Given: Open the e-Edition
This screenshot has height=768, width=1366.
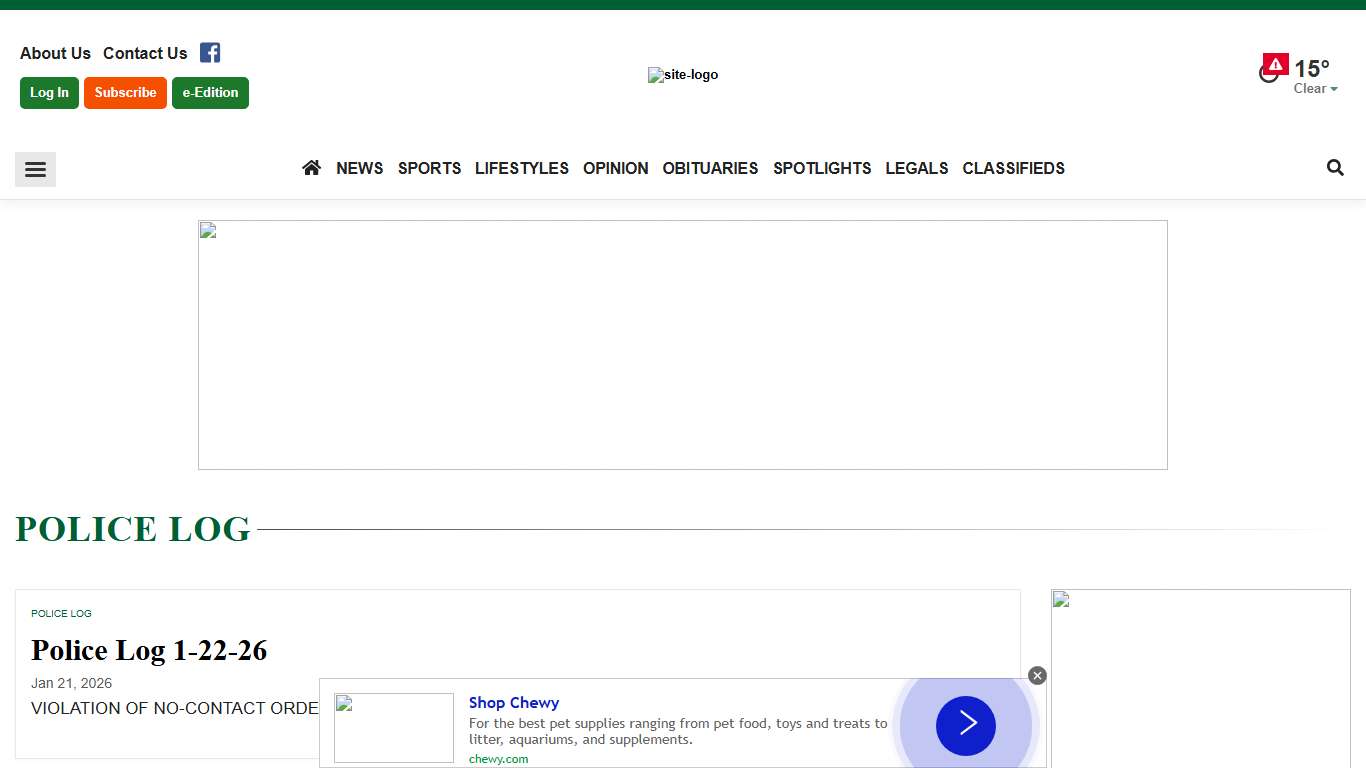Looking at the screenshot, I should 210,92.
